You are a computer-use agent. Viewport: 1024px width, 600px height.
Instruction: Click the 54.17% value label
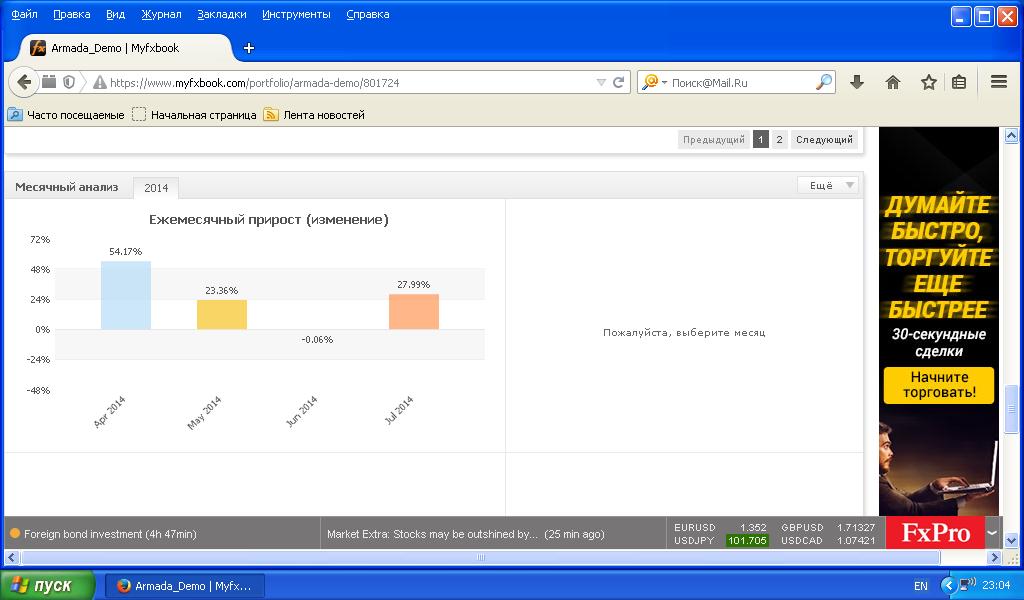(x=125, y=251)
